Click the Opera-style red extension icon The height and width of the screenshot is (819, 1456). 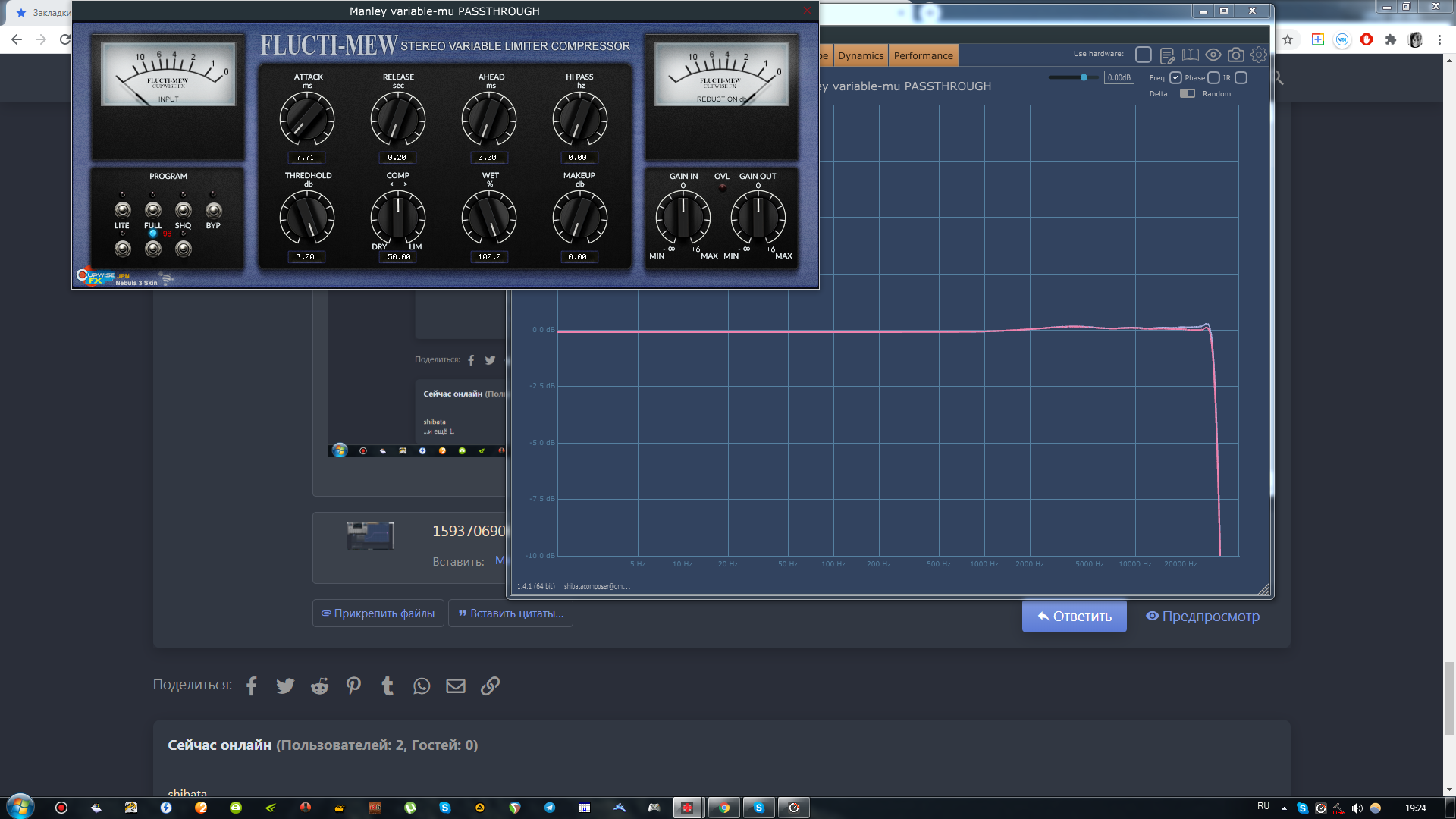(1367, 39)
